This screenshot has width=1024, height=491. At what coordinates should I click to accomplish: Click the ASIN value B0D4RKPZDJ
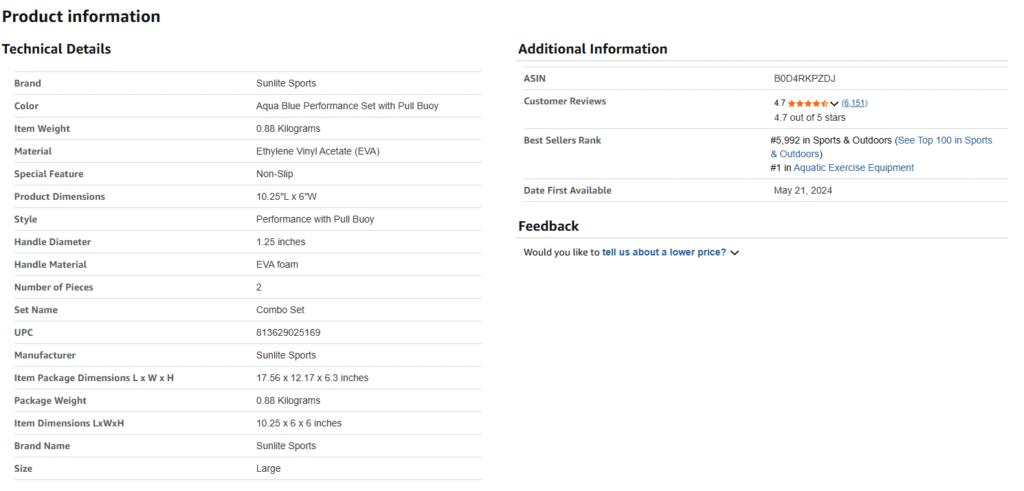(804, 78)
